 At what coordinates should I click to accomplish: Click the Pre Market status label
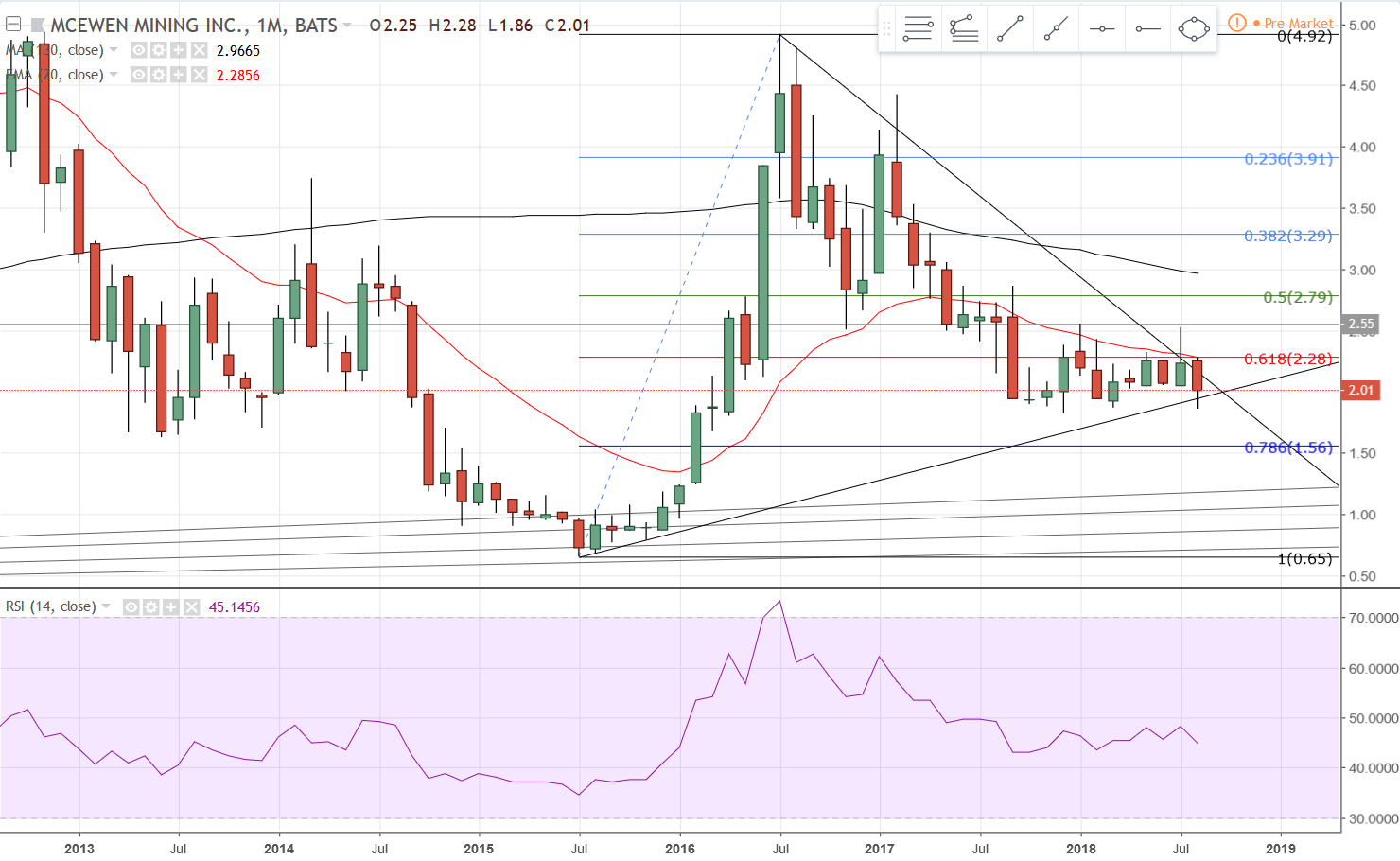coord(1298,23)
